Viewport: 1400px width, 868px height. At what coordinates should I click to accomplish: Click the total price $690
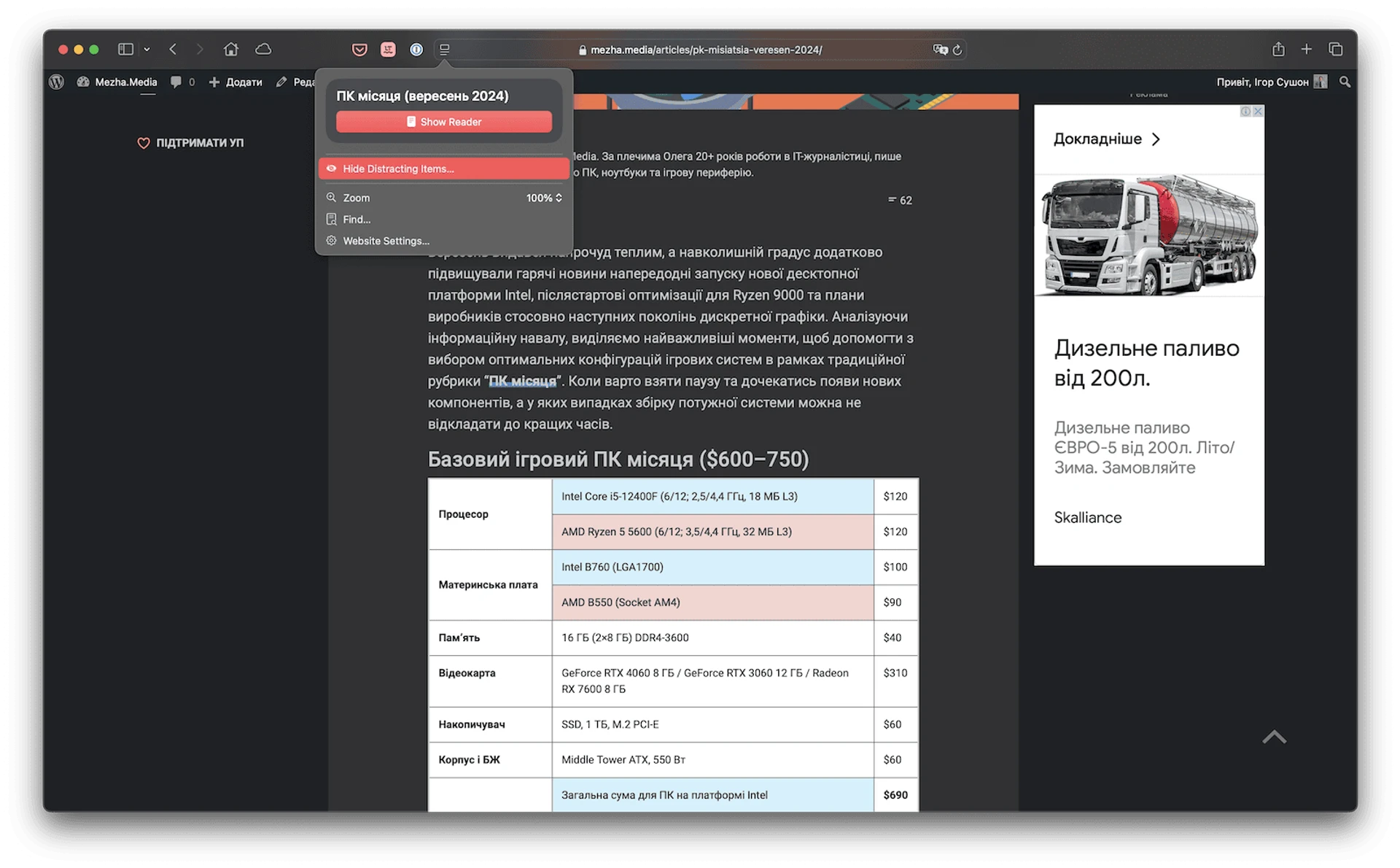pos(895,795)
